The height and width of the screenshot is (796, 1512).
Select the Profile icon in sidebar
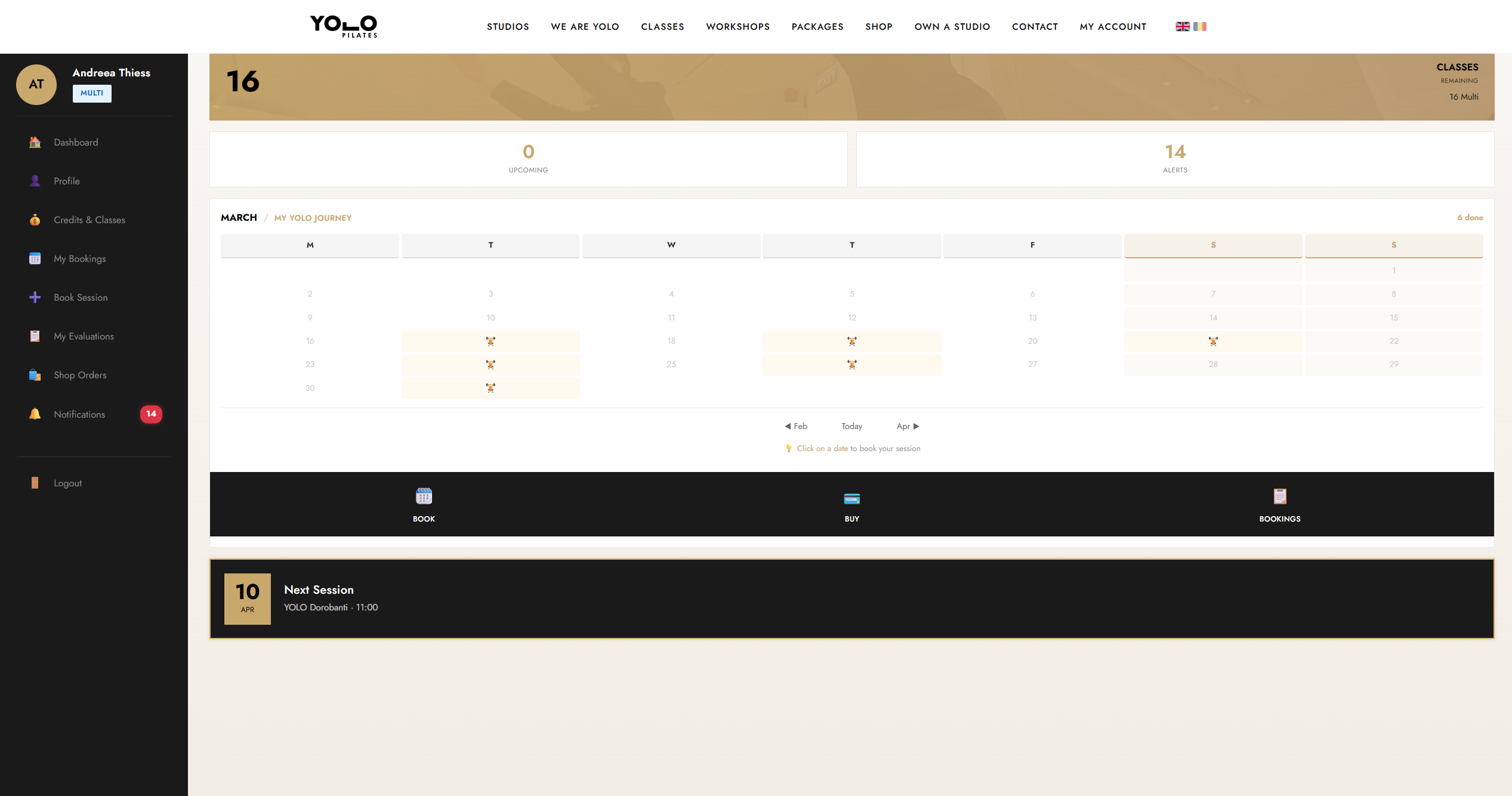click(35, 181)
